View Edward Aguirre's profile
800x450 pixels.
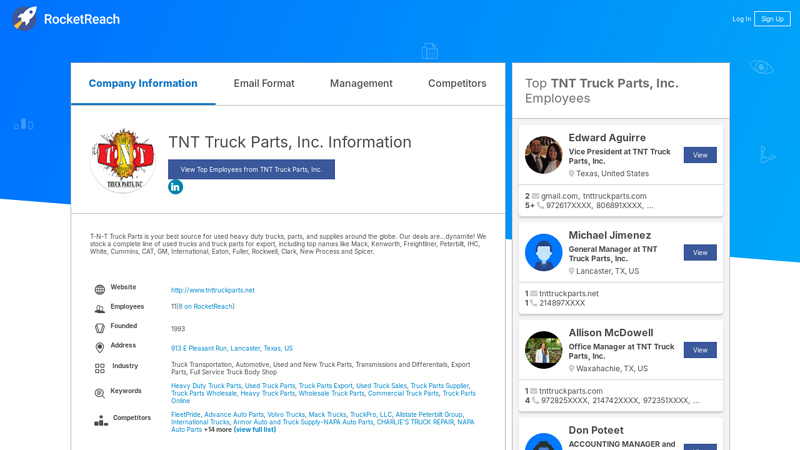pos(700,155)
